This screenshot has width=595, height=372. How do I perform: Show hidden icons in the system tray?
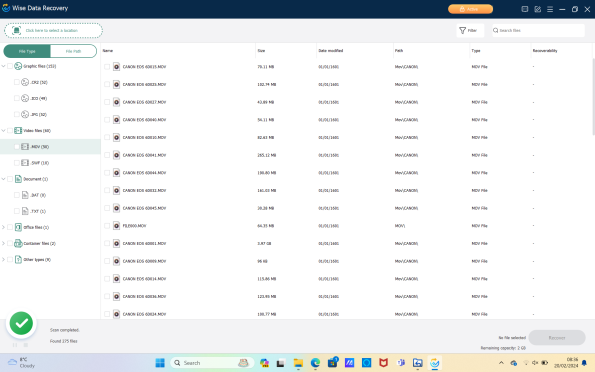point(501,363)
